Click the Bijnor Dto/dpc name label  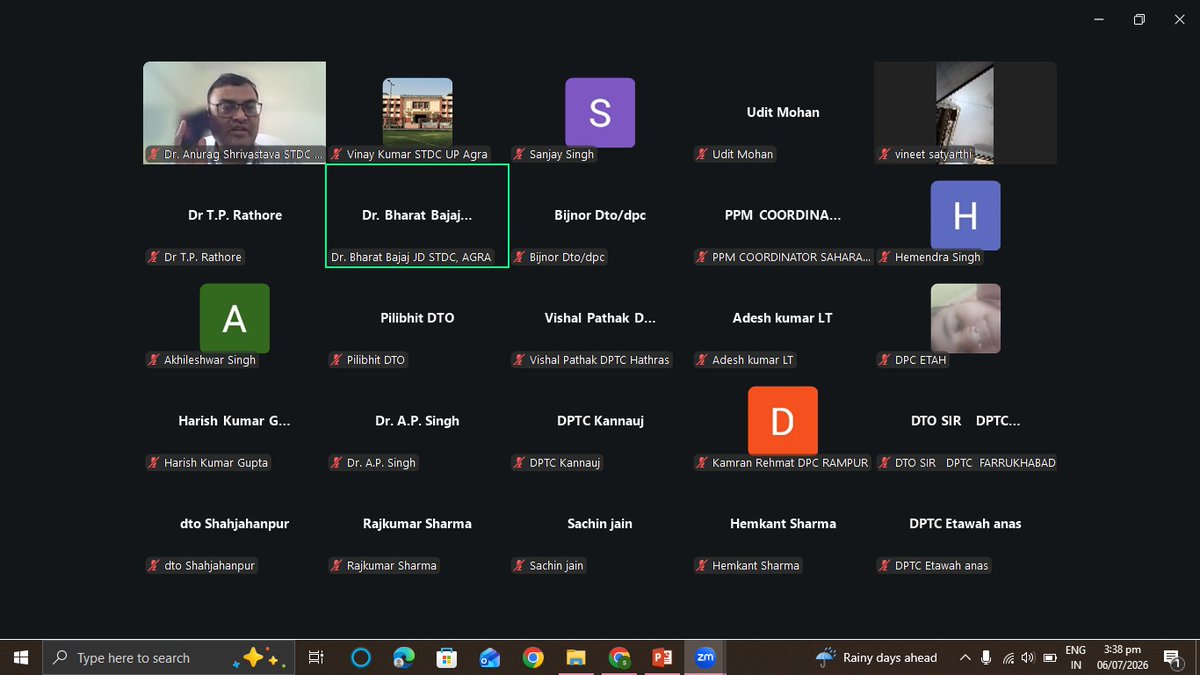(x=567, y=257)
